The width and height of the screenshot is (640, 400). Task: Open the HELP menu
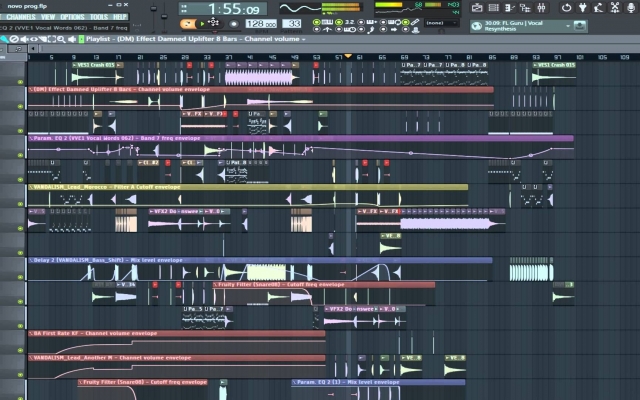pyautogui.click(x=120, y=17)
